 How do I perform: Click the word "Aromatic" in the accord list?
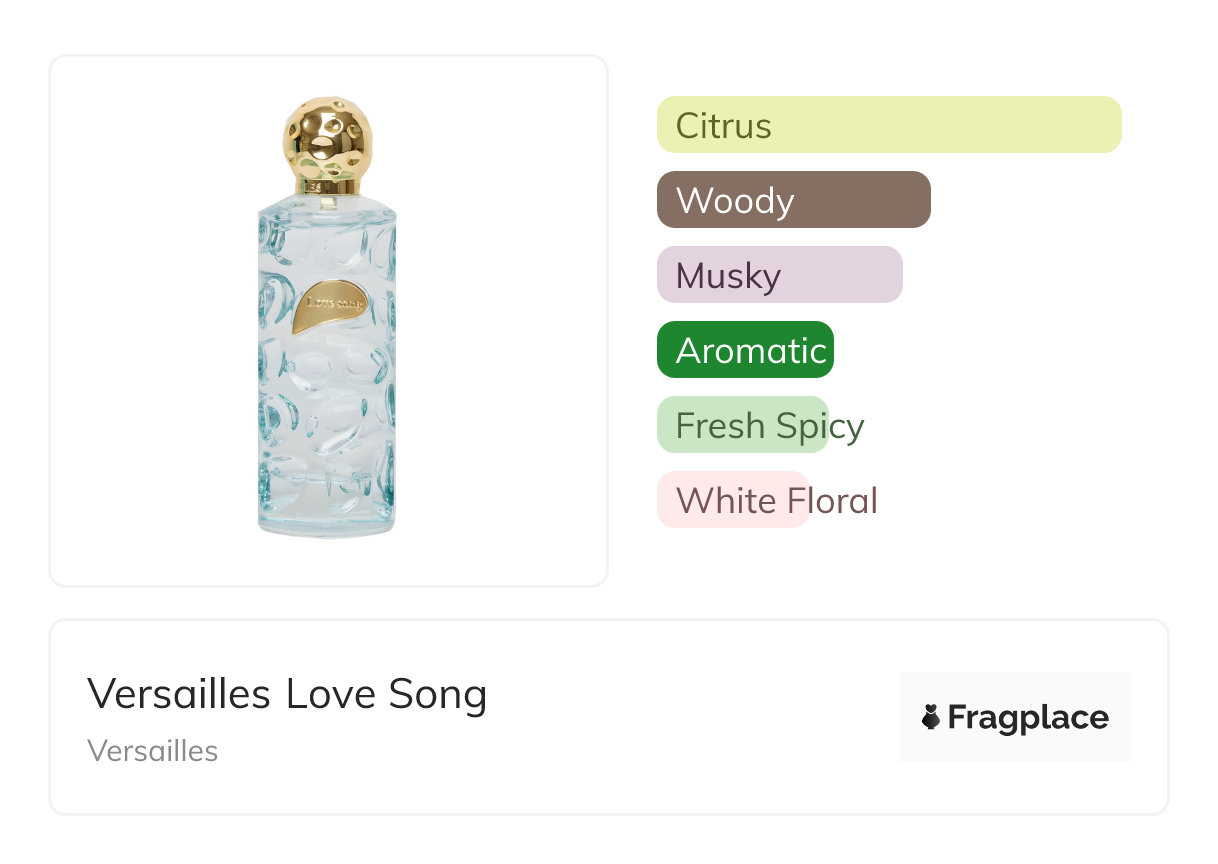tap(751, 351)
